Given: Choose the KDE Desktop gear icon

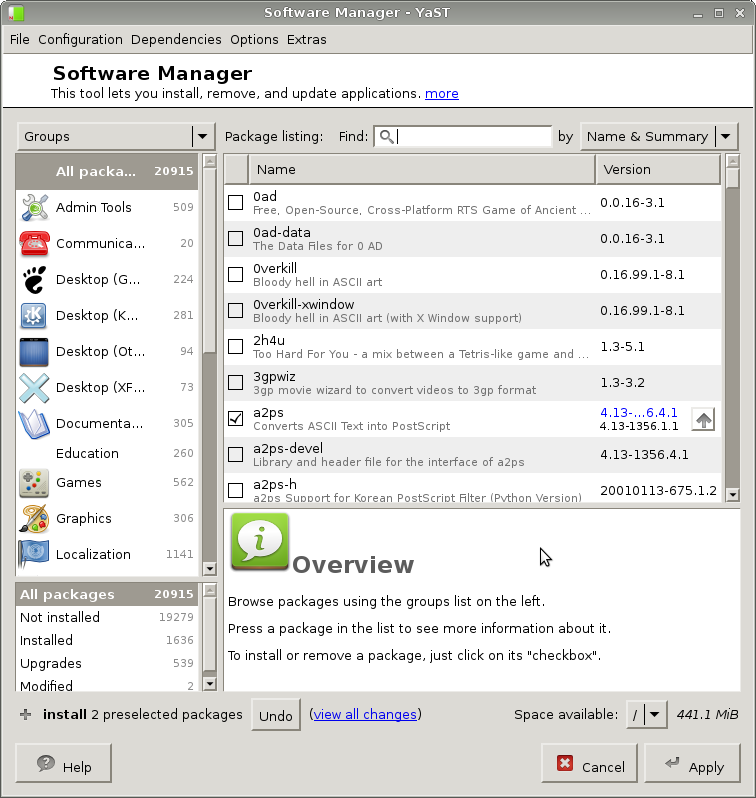Looking at the screenshot, I should point(34,316).
